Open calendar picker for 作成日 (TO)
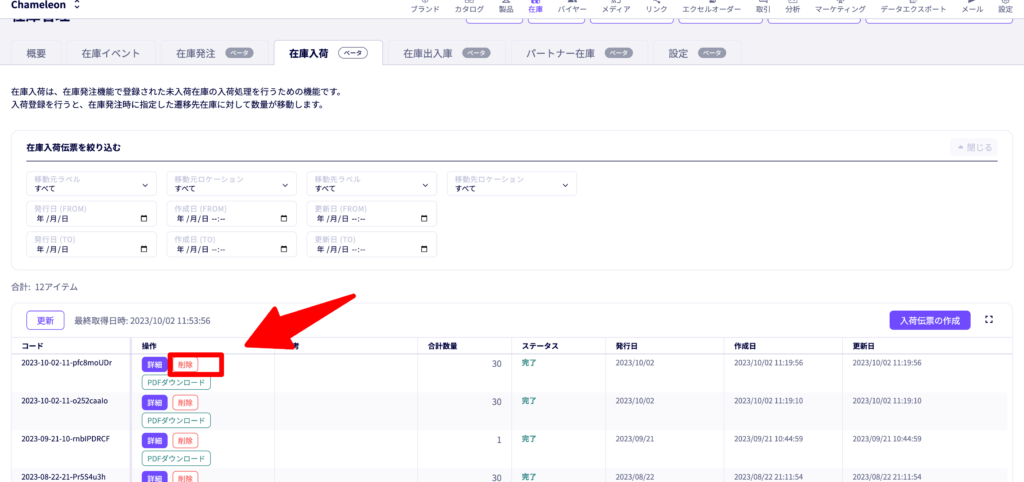 (283, 249)
